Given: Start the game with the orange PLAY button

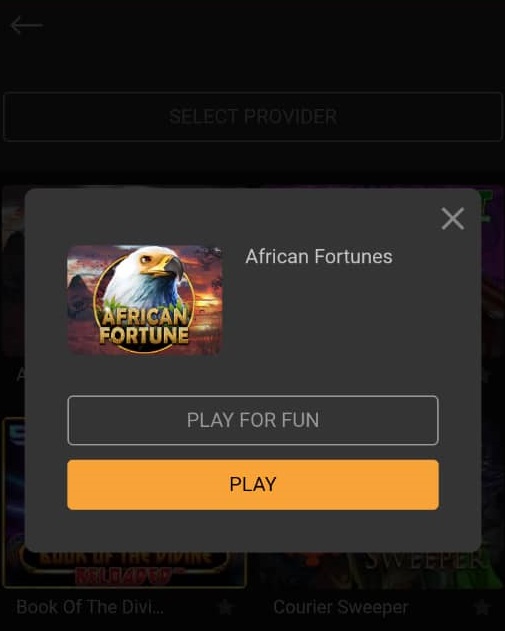Looking at the screenshot, I should pos(253,485).
